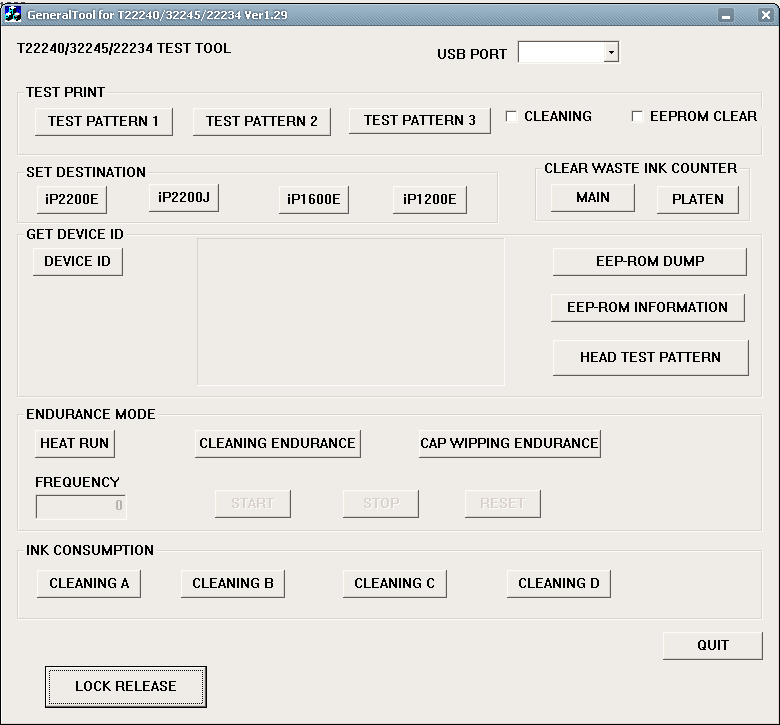This screenshot has width=780, height=725.
Task: Trigger CLEANING D
Action: 559,584
